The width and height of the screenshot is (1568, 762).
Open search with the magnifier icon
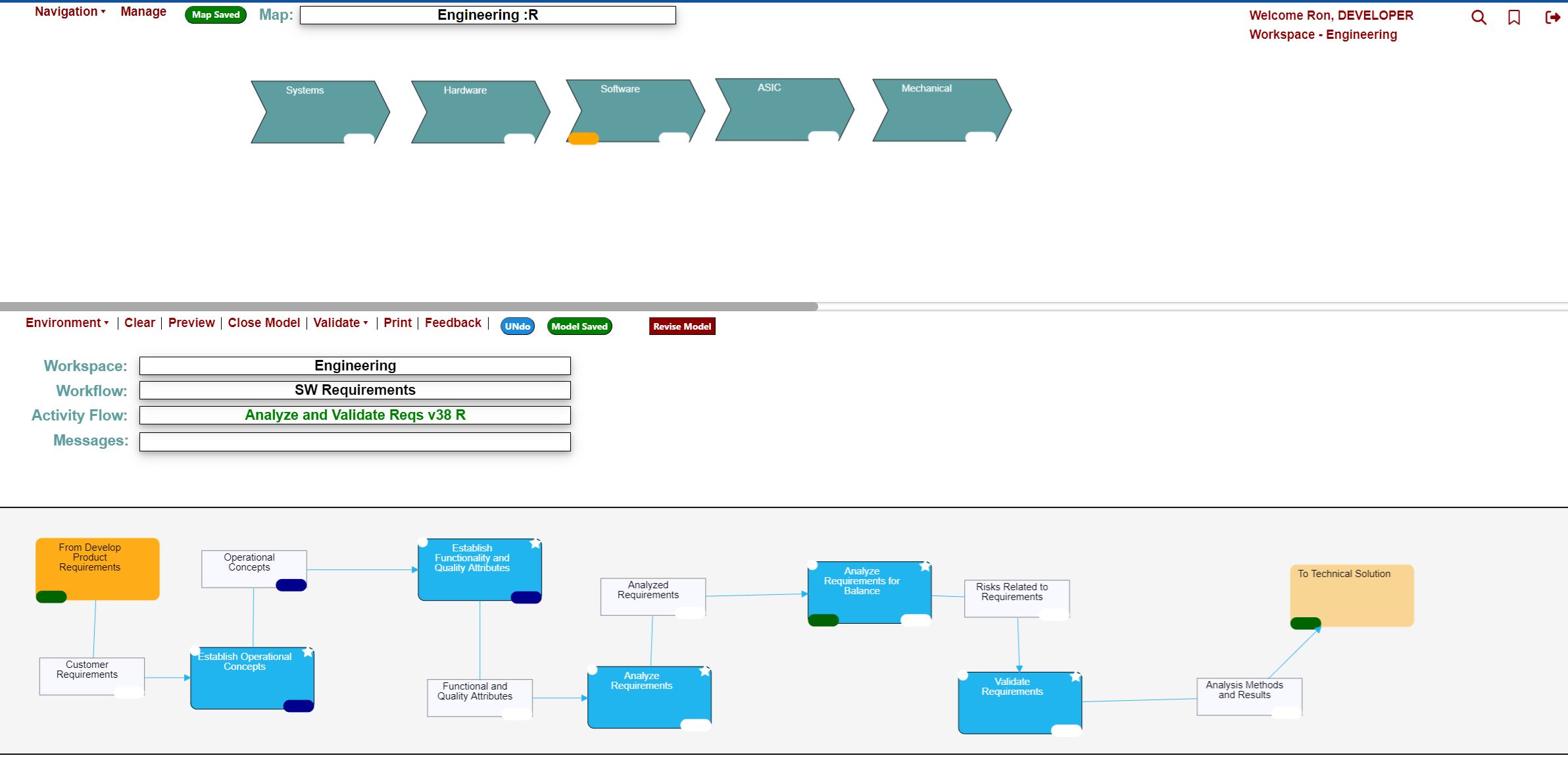[1480, 18]
